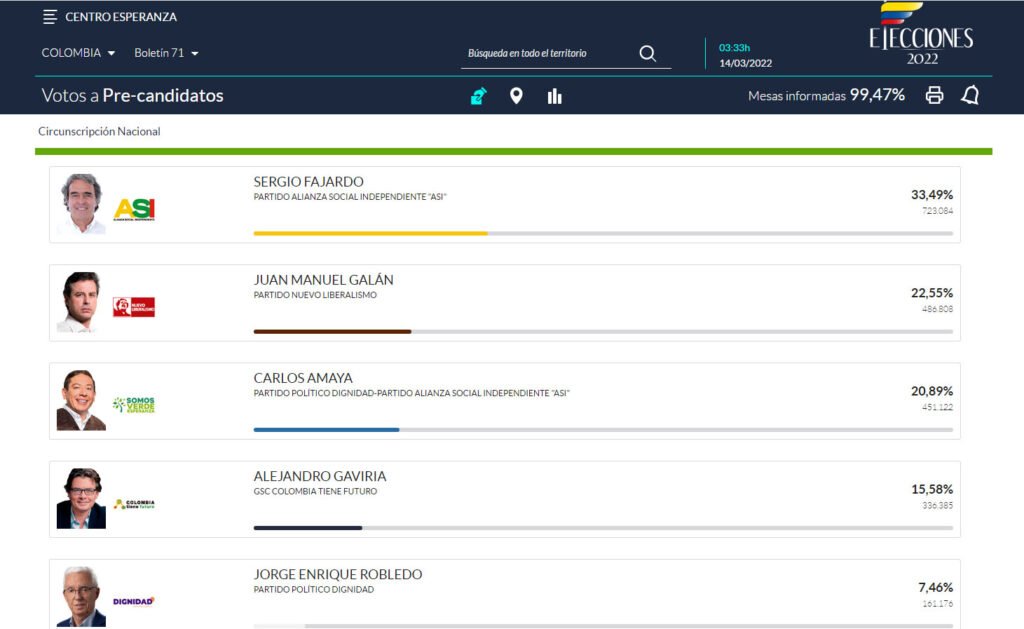Click the Elecciones 2022 logo
This screenshot has width=1024, height=629.
coord(920,35)
